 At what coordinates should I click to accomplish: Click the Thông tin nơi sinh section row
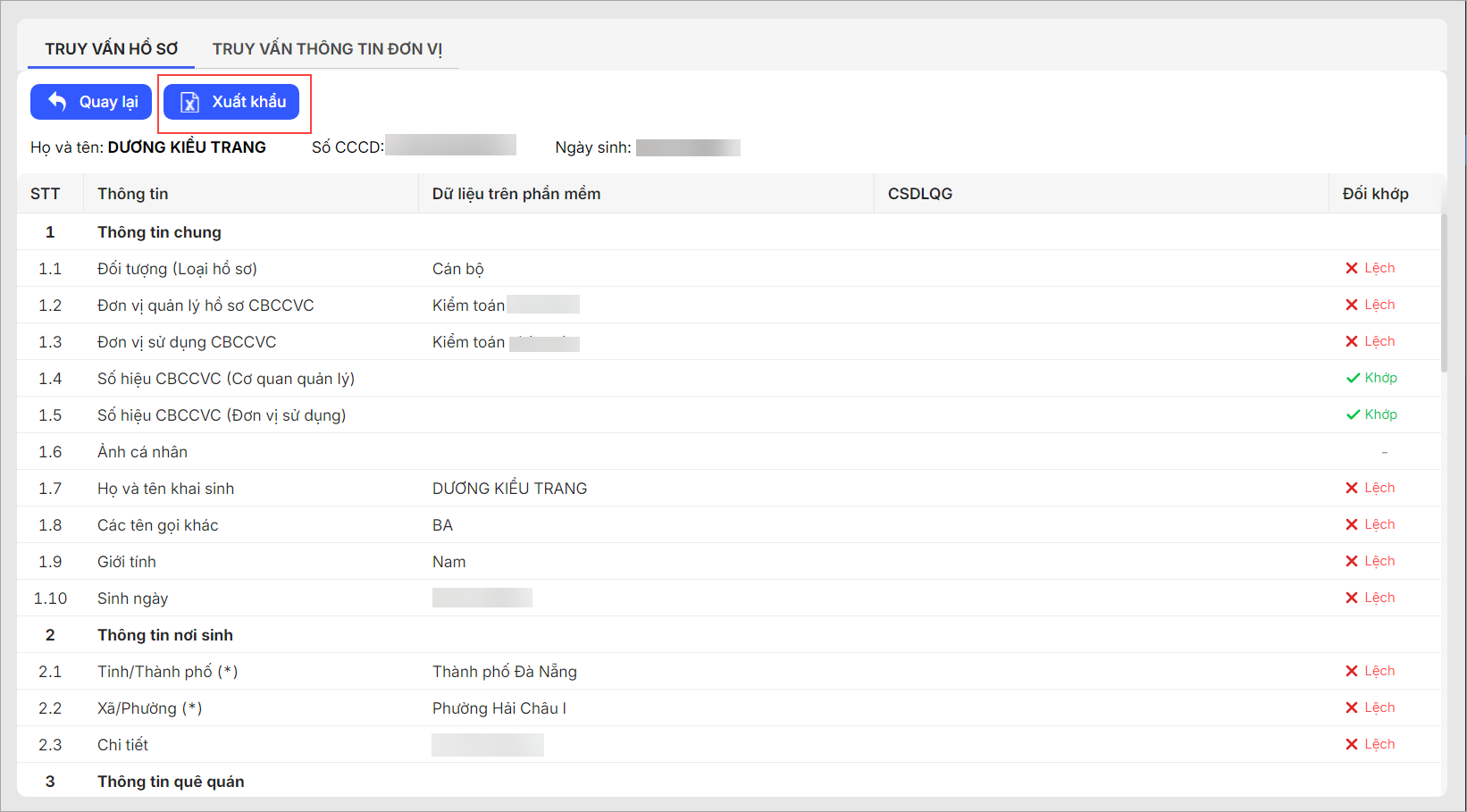point(165,635)
